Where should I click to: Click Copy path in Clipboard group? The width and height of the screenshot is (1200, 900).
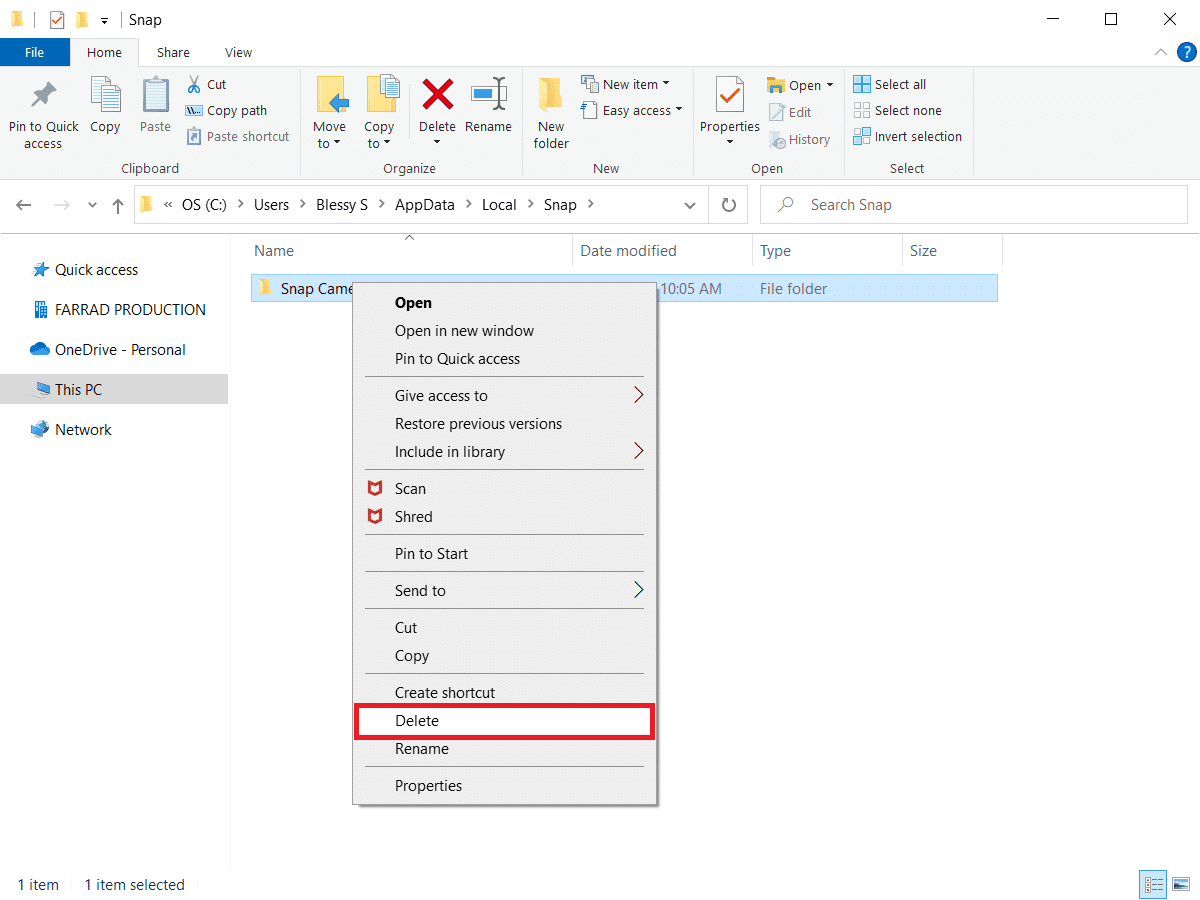point(227,111)
